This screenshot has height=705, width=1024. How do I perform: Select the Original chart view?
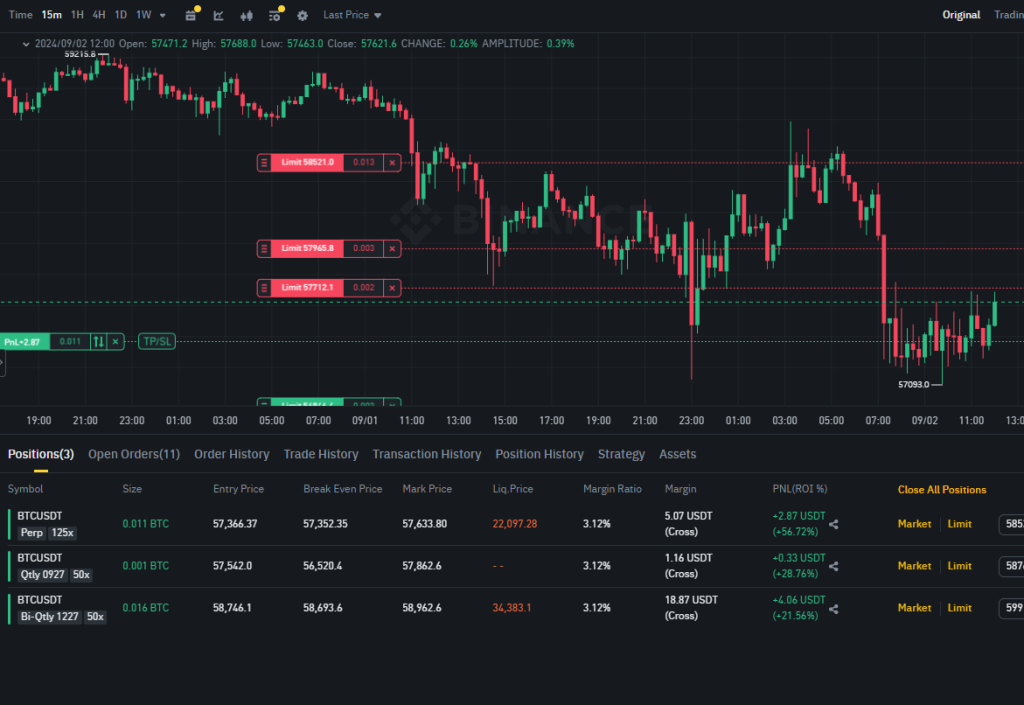[x=961, y=15]
